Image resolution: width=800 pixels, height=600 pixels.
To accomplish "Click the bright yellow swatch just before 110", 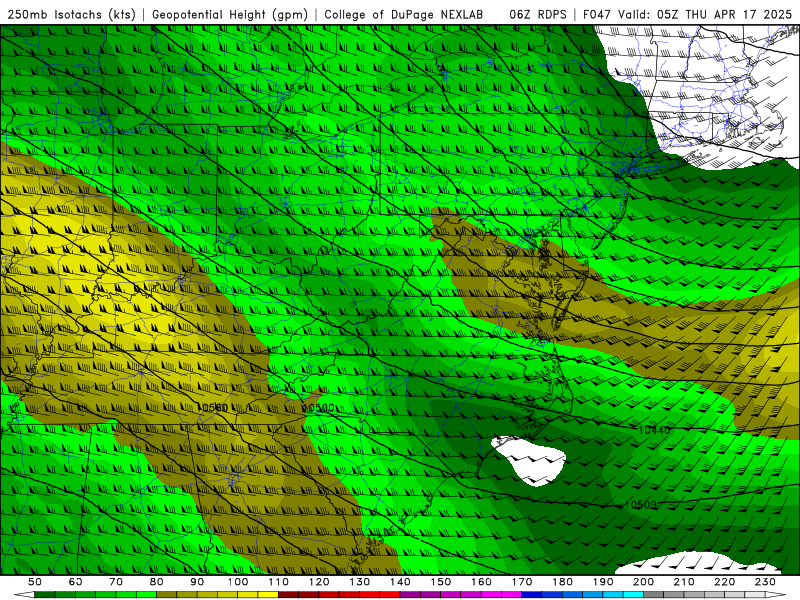I will (x=268, y=595).
